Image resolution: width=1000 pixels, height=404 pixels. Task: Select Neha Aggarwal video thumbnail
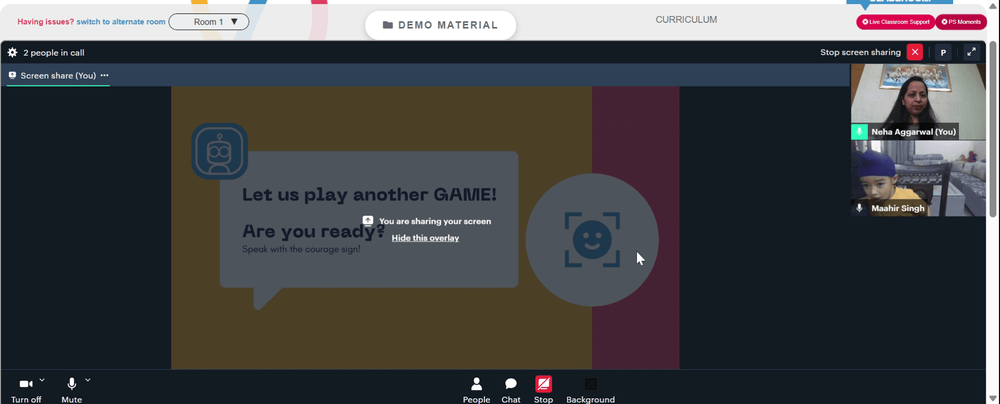(918, 101)
